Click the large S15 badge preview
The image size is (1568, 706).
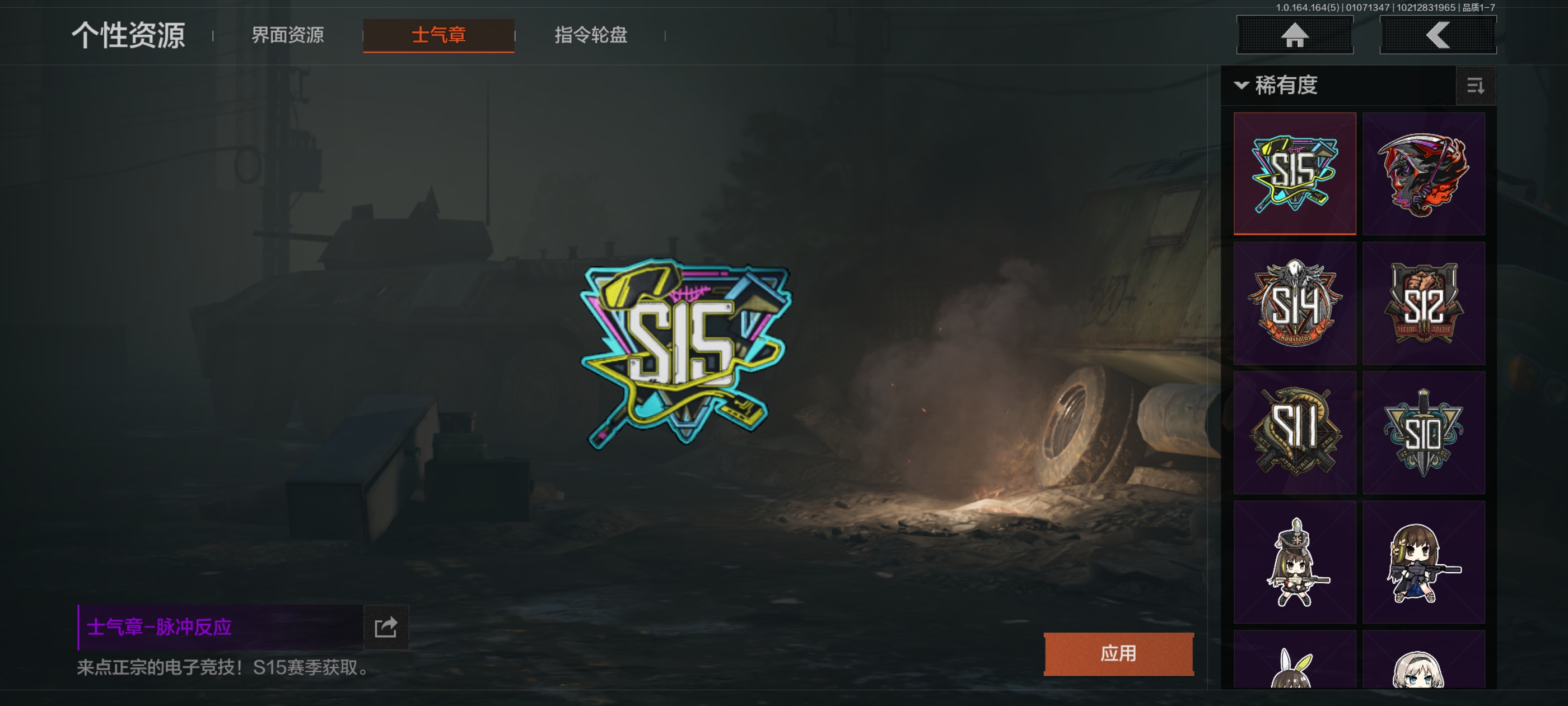click(x=685, y=354)
